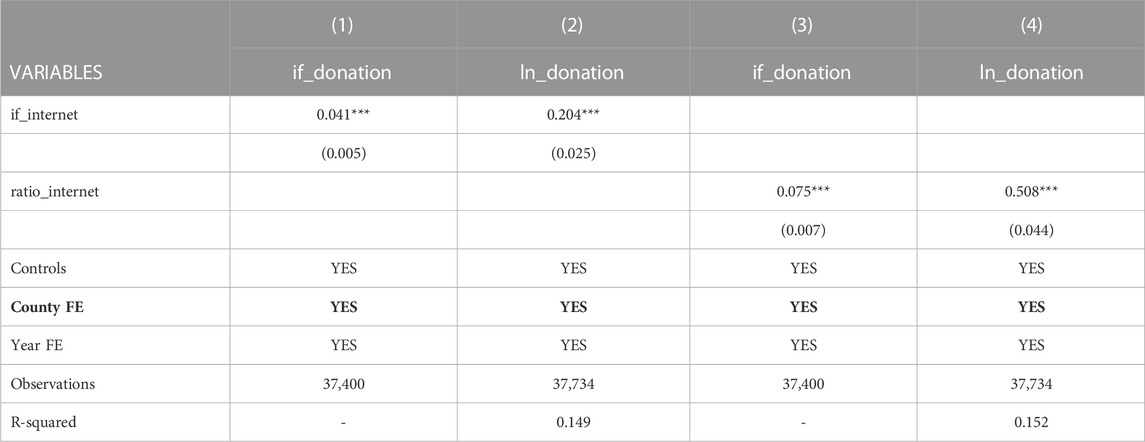Screen dimensions: 1145x442
Task: Select the (0.044) standard error cell
Action: (1031, 230)
